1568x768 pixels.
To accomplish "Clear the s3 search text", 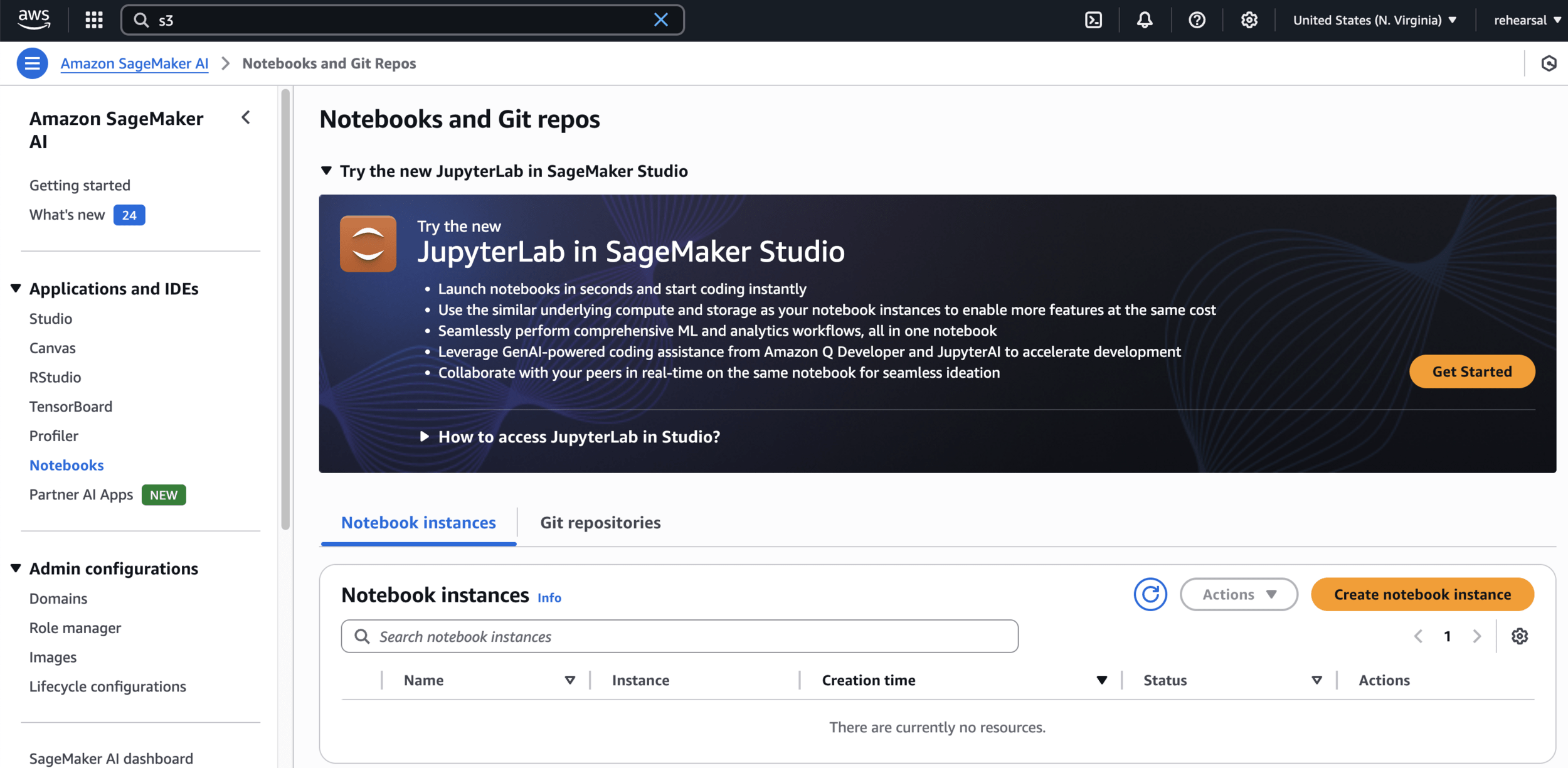I will [660, 20].
